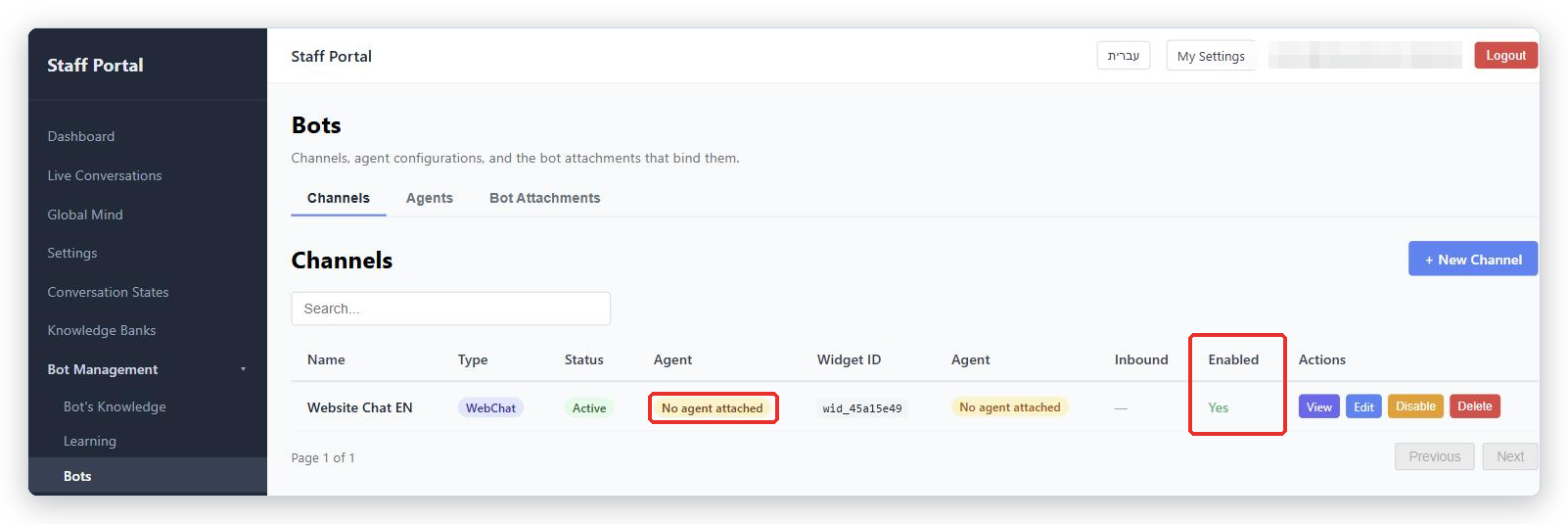This screenshot has width=1568, height=524.
Task: Click the Next page button
Action: tap(1510, 456)
